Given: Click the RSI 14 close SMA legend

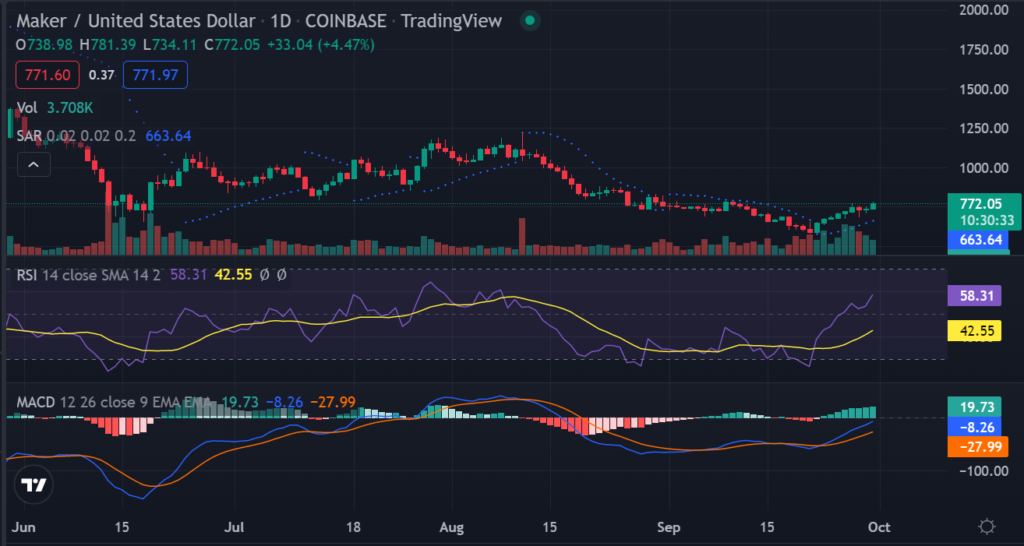Looking at the screenshot, I should click(x=89, y=276).
